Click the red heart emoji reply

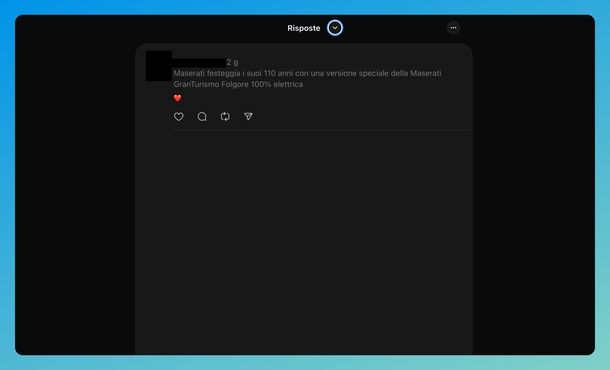177,98
